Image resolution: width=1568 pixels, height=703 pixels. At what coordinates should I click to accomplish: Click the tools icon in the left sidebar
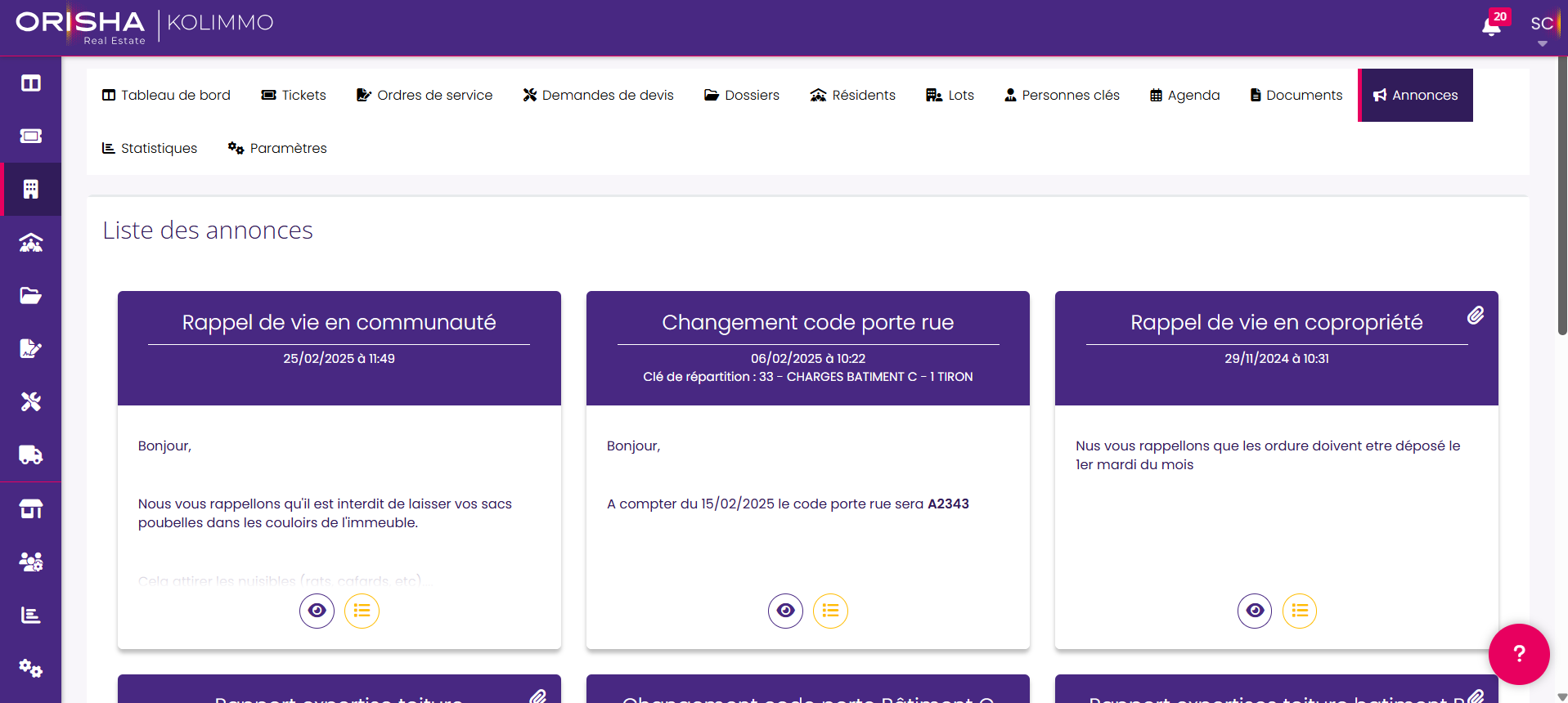31,402
